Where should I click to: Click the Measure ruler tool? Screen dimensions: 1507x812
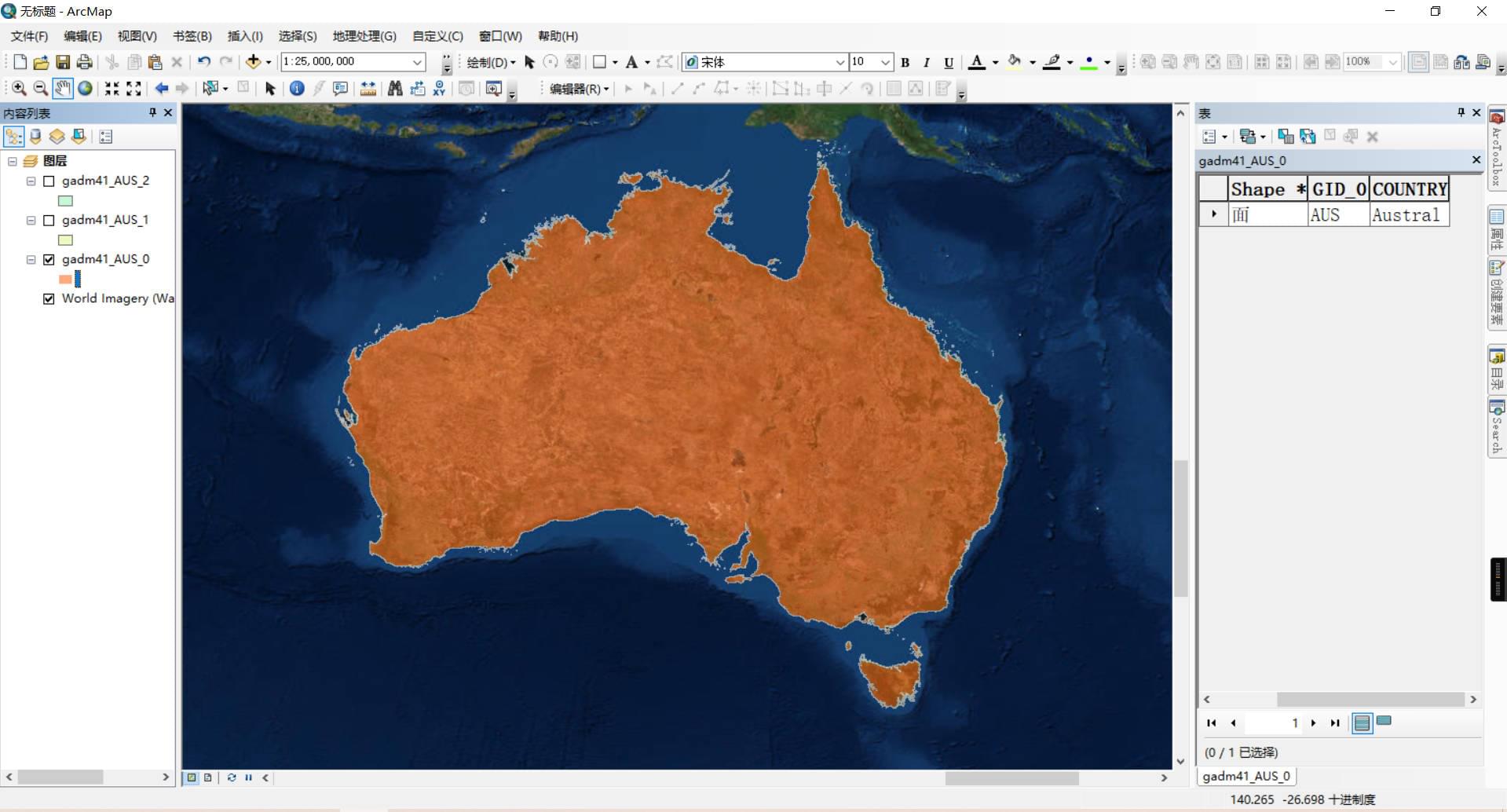368,89
